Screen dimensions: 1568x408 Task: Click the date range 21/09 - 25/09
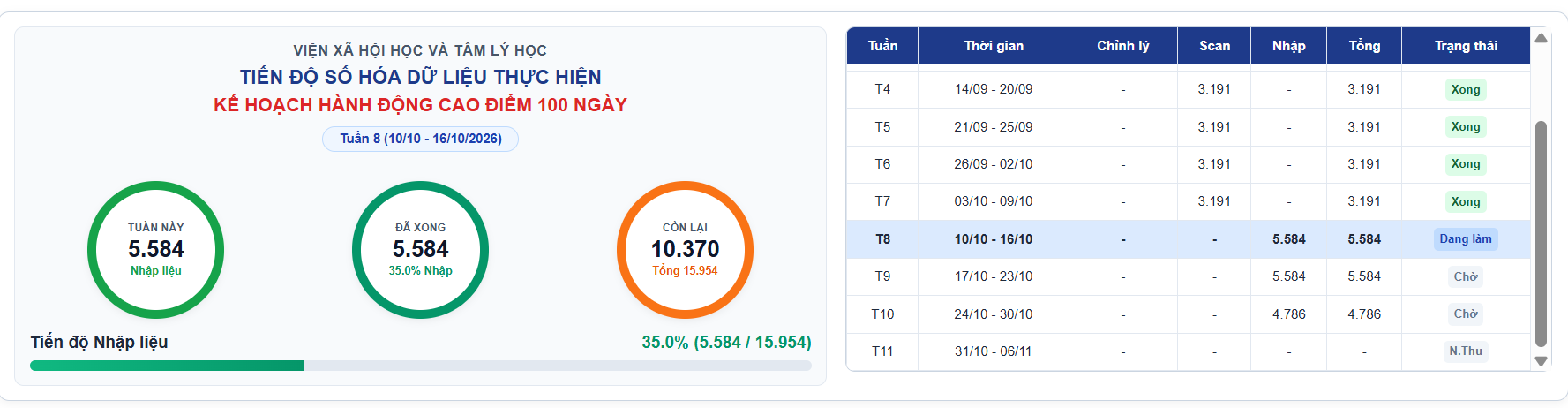click(x=994, y=127)
